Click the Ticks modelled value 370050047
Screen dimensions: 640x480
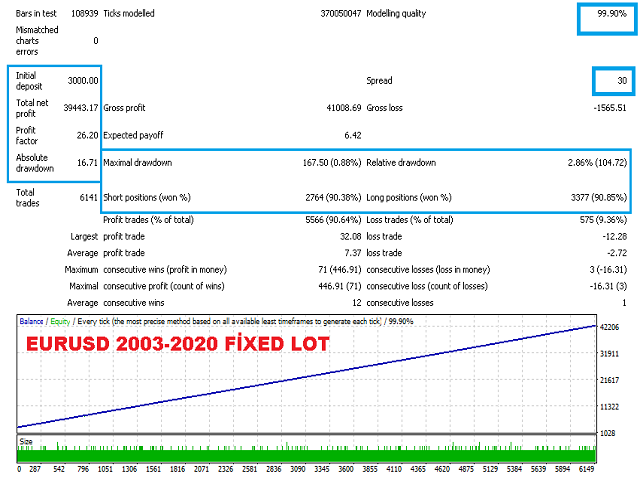click(341, 13)
